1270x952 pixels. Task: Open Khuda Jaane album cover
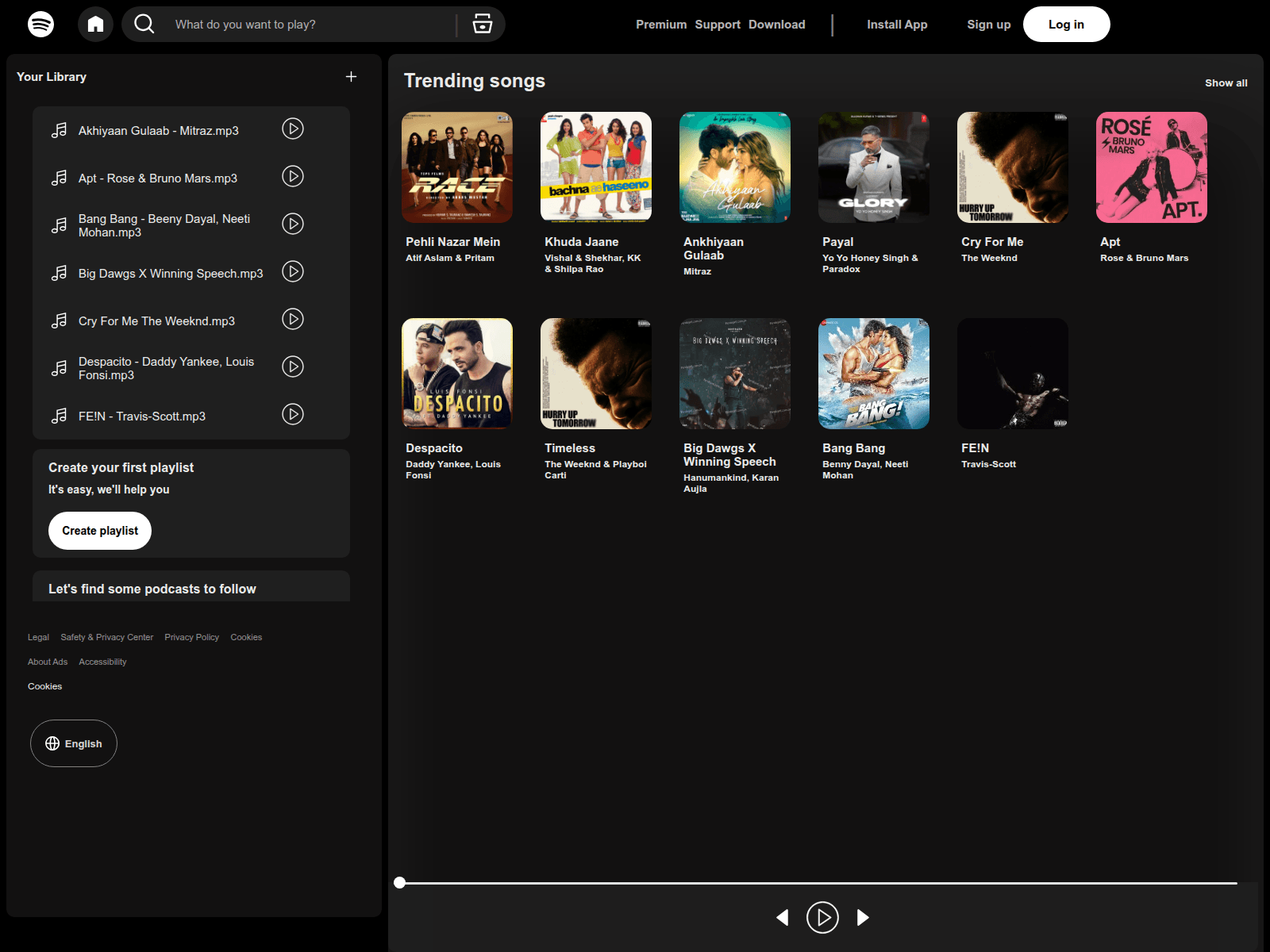pyautogui.click(x=596, y=167)
